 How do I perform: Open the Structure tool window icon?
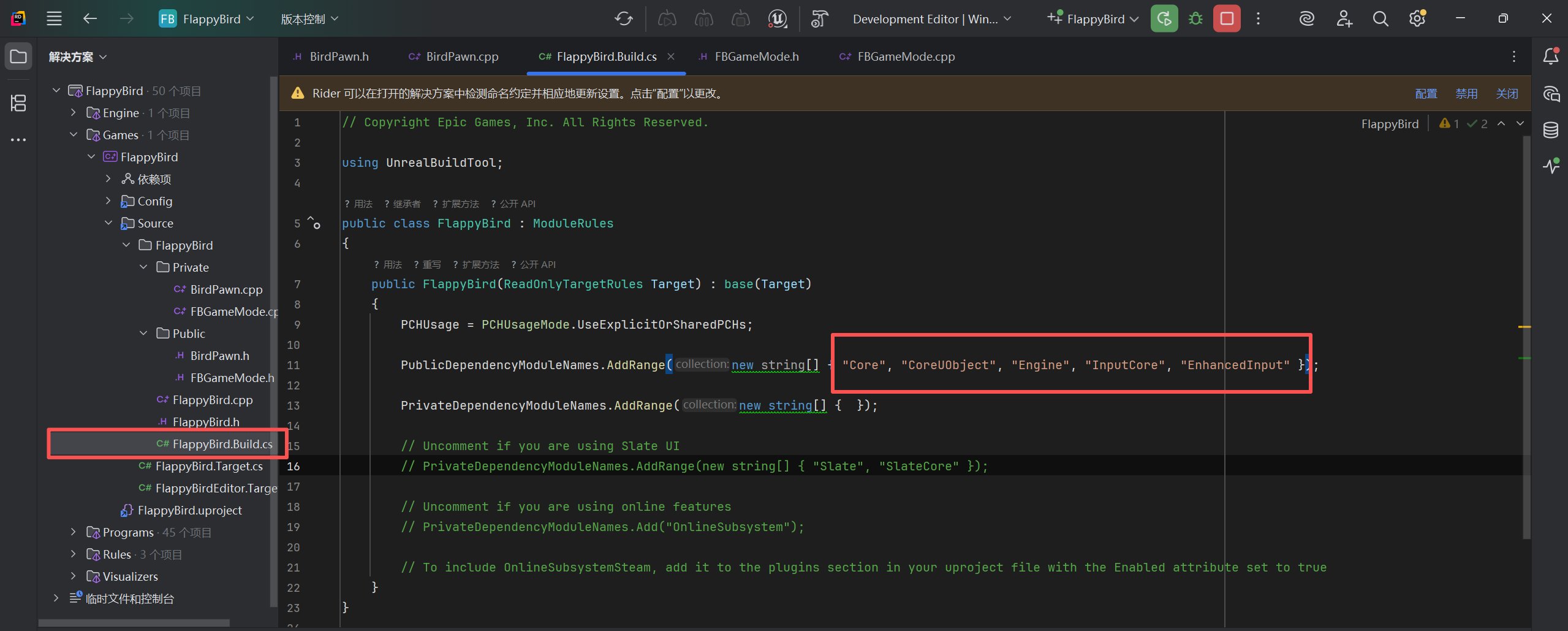(x=18, y=103)
